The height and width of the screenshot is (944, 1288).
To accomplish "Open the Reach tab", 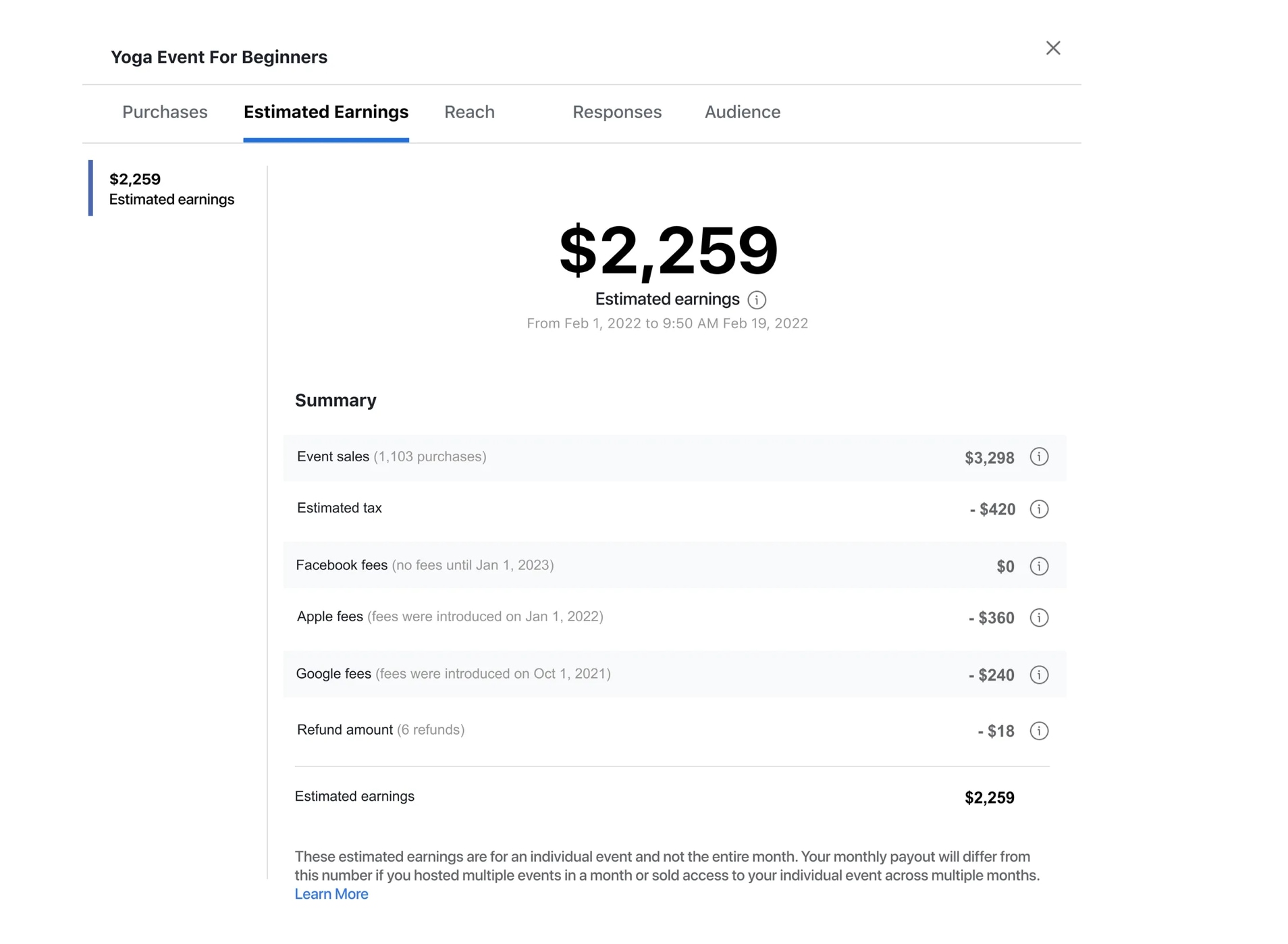I will pos(469,112).
